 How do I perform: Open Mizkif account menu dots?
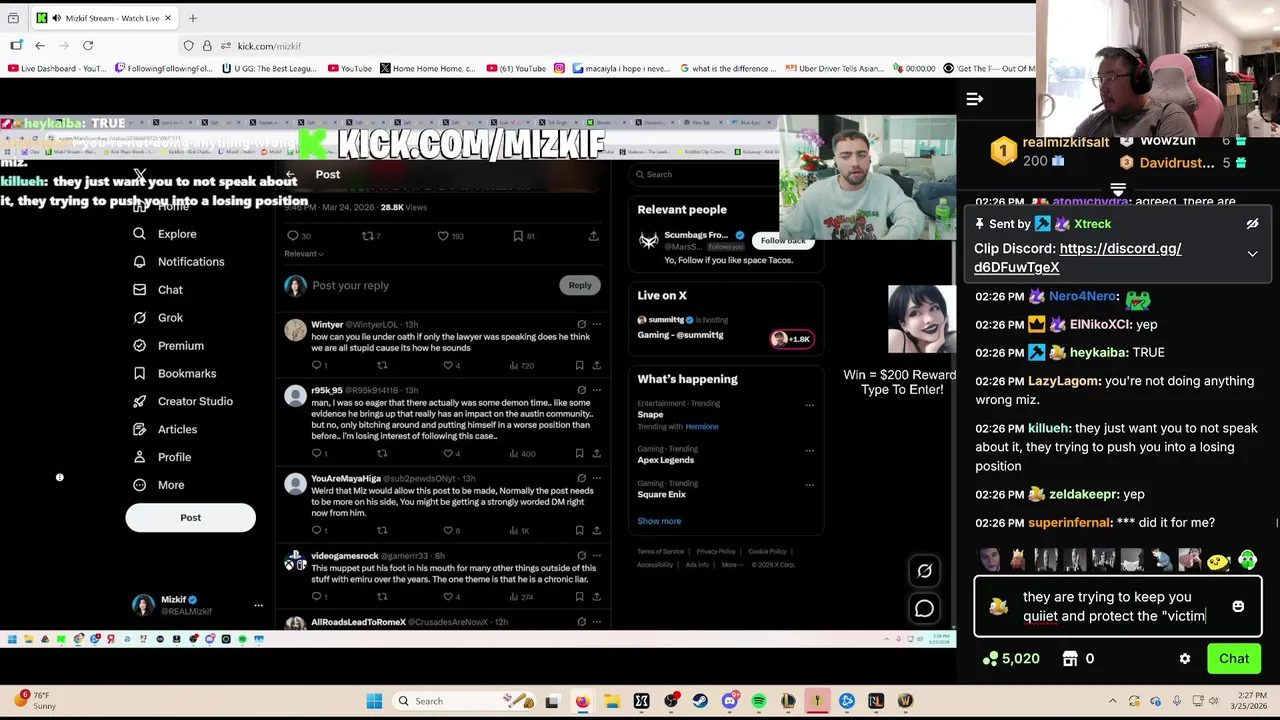[258, 606]
